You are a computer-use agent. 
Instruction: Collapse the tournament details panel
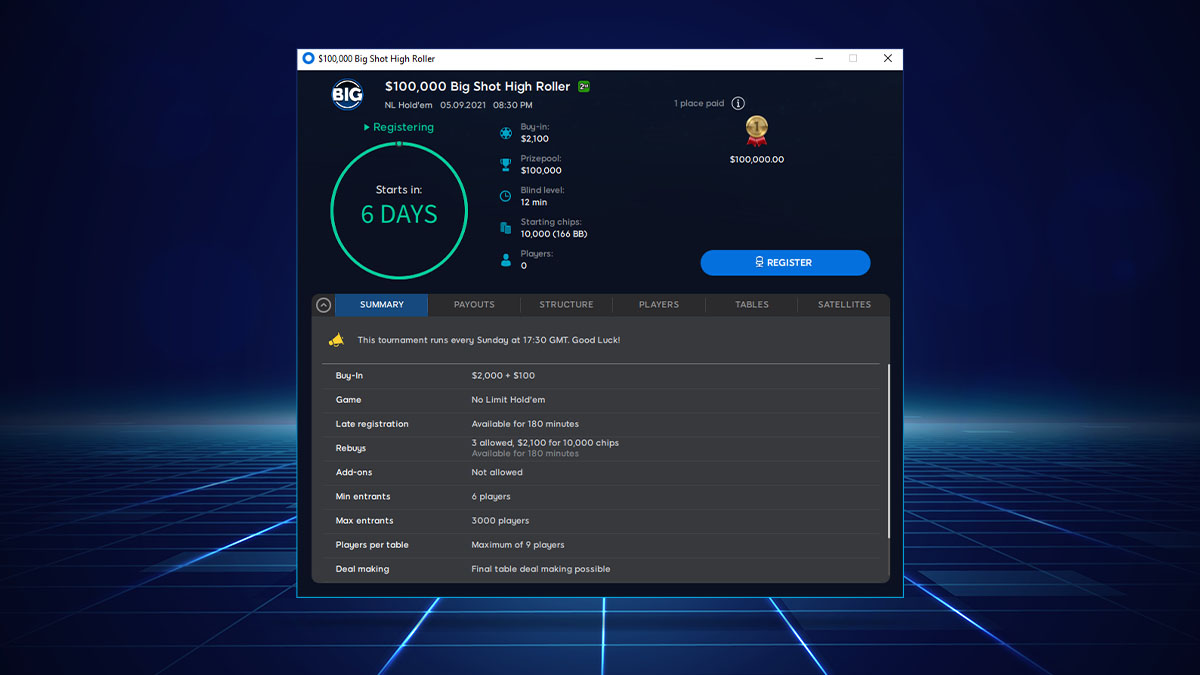[x=322, y=304]
